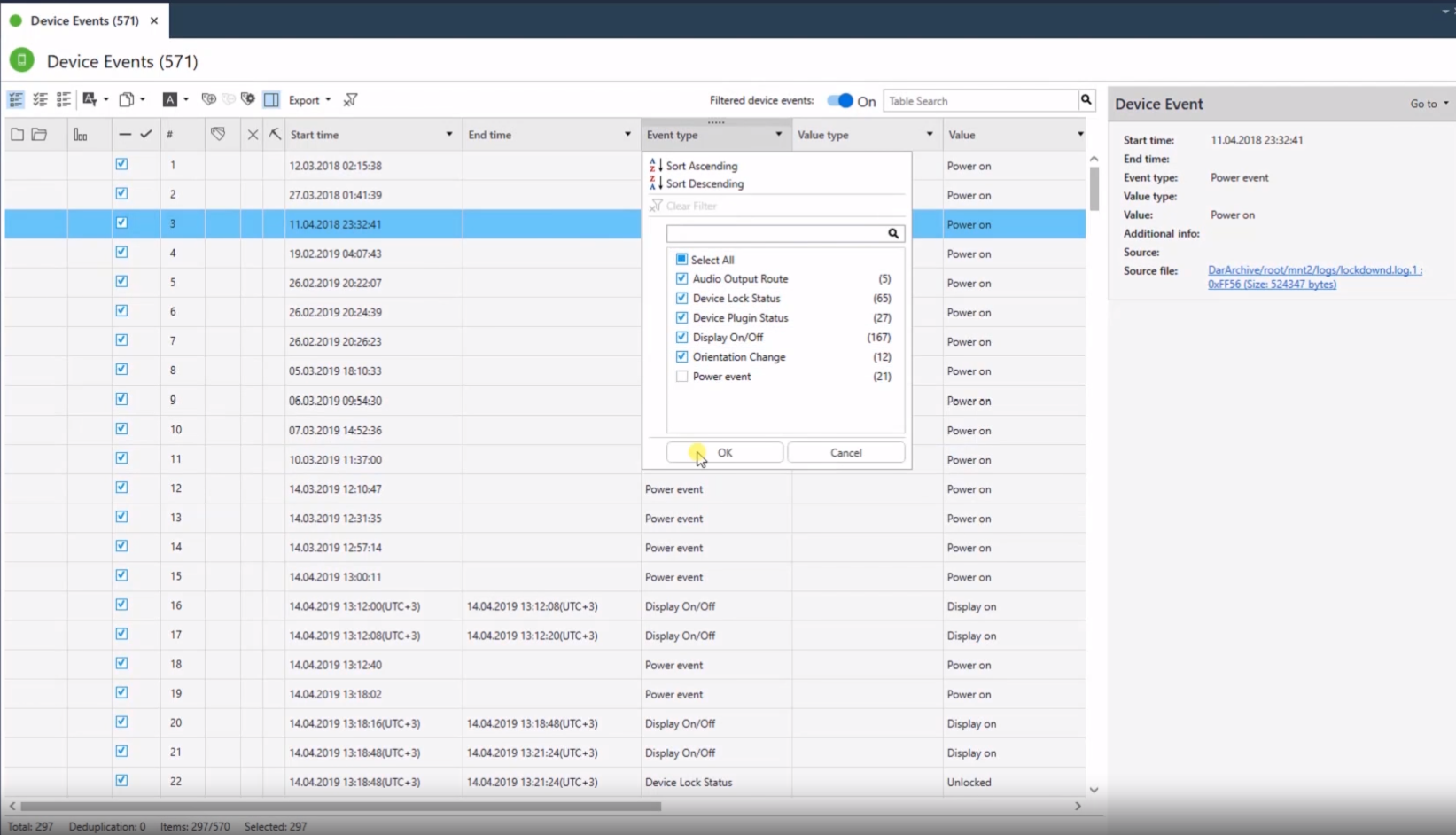The height and width of the screenshot is (835, 1456).
Task: Click the open folder column header icon
Action: point(39,135)
